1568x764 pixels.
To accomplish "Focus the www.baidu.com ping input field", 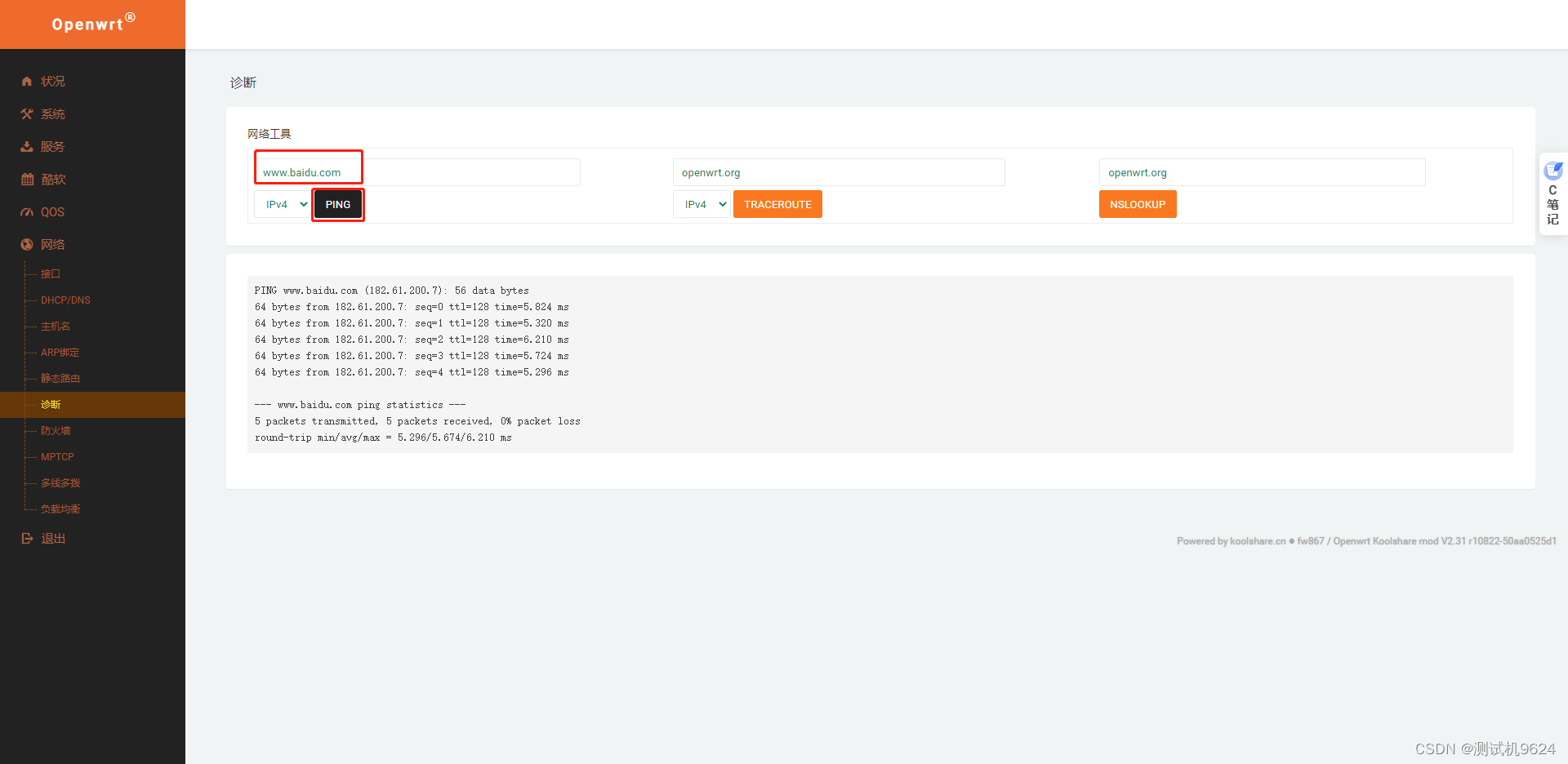I will click(417, 172).
